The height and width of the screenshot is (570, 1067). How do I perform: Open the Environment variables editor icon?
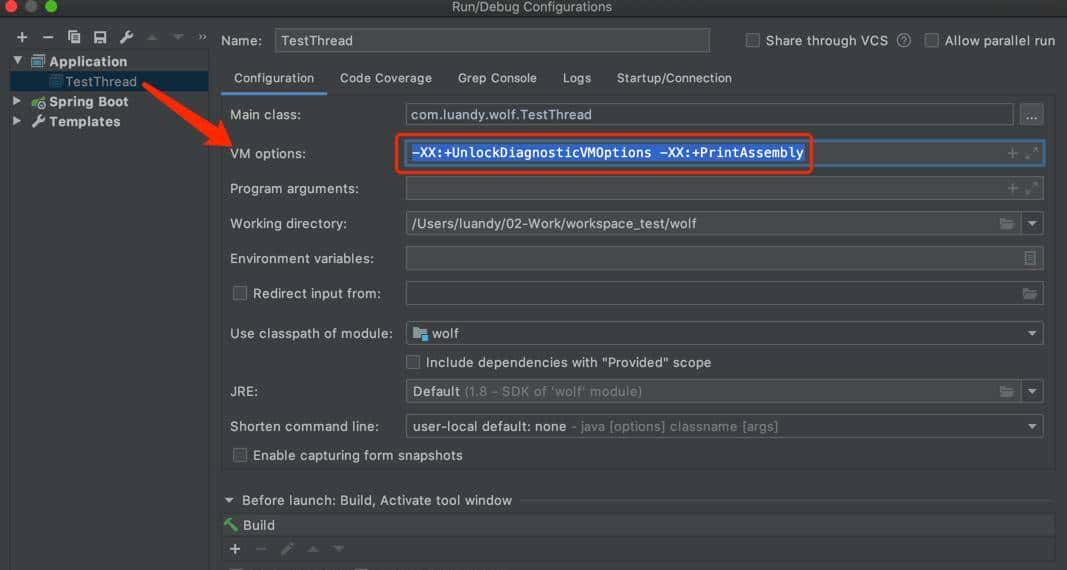[x=1030, y=258]
